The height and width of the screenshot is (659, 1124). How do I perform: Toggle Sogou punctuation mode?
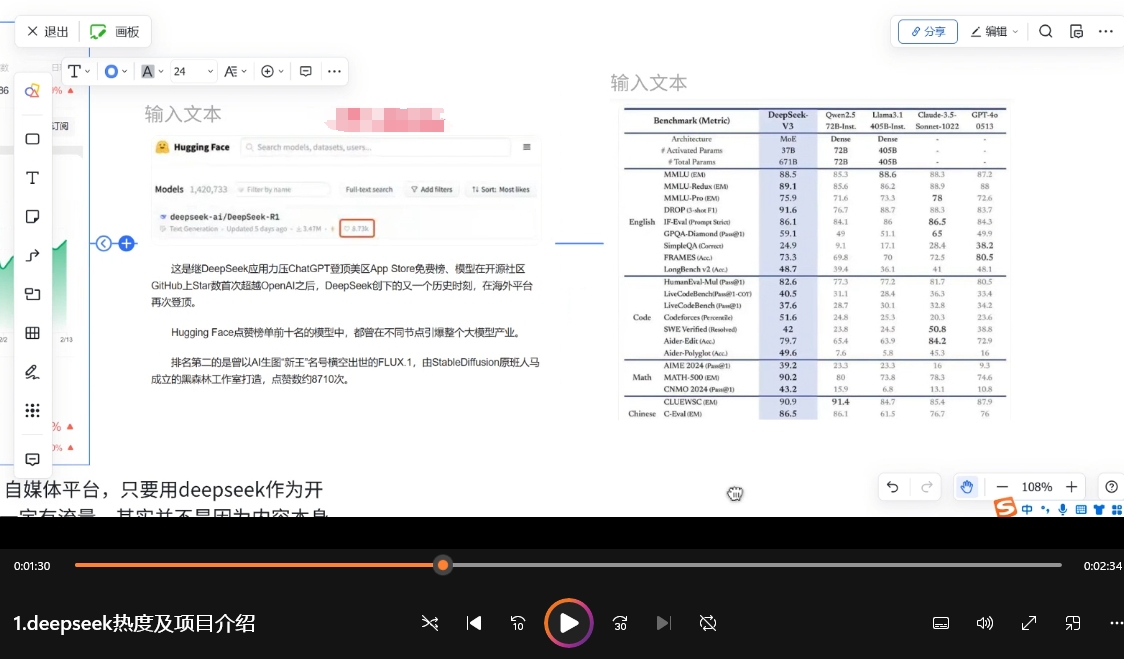coord(1044,509)
